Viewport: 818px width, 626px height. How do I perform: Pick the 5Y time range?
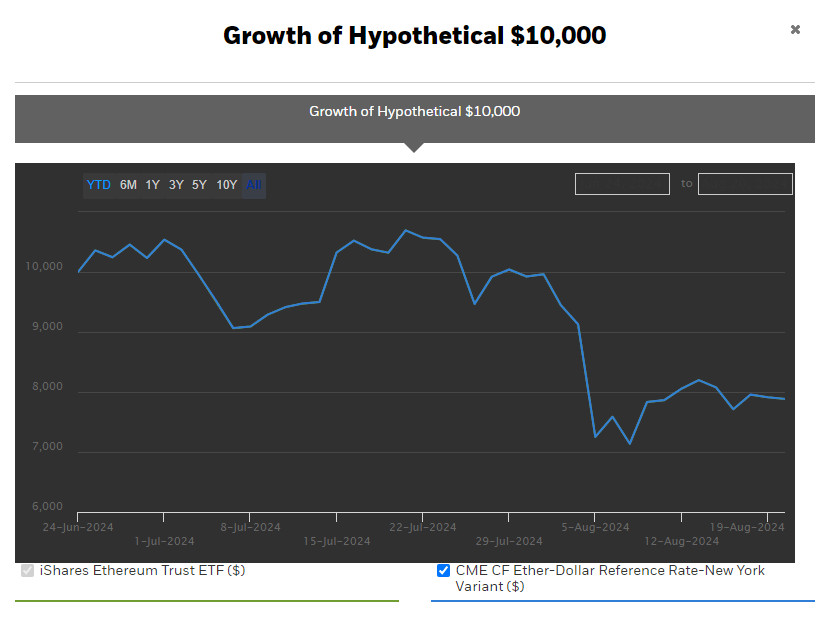click(199, 185)
